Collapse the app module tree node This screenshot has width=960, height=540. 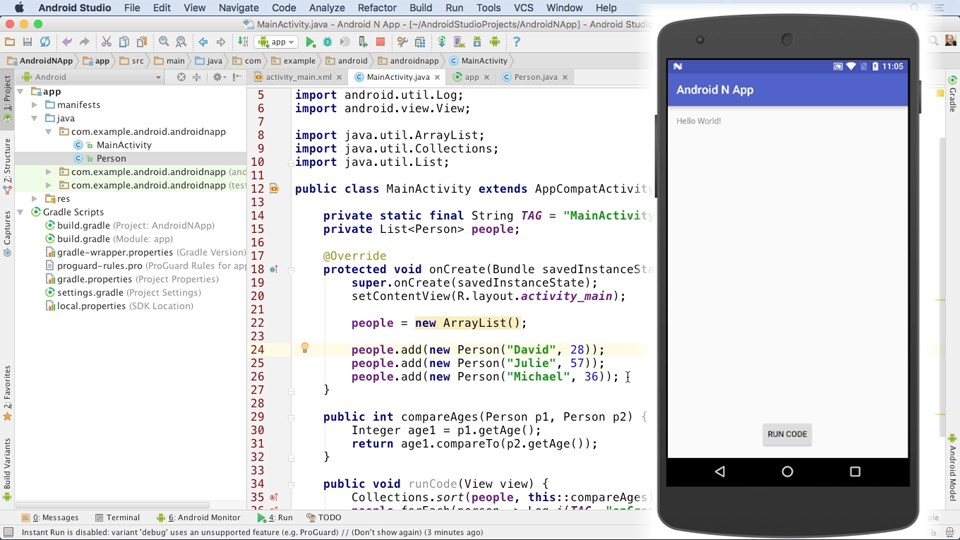click(x=21, y=91)
